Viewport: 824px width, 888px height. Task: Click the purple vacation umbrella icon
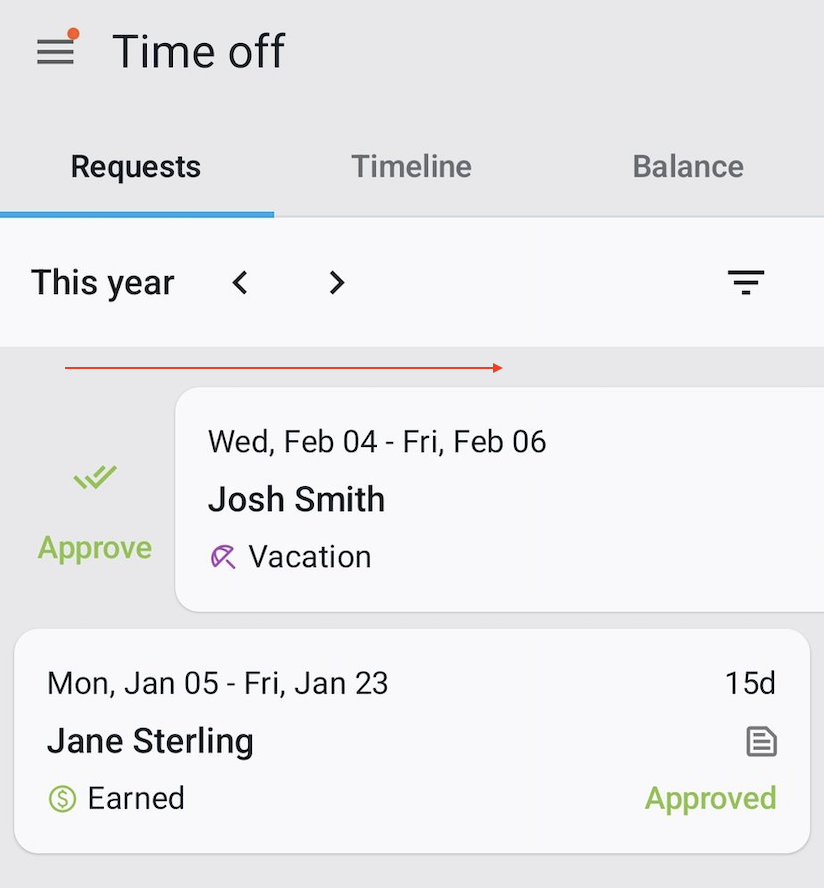(x=223, y=557)
